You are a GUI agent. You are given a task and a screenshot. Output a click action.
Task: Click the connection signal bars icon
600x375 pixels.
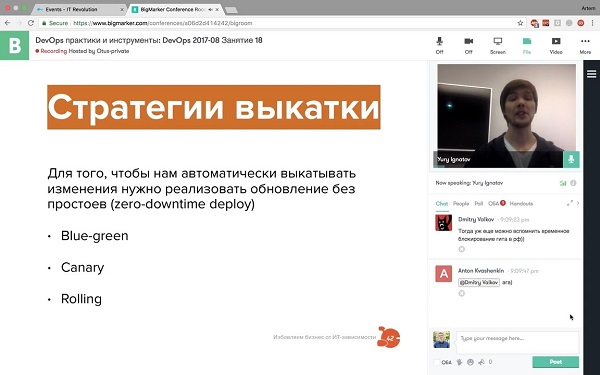(563, 183)
